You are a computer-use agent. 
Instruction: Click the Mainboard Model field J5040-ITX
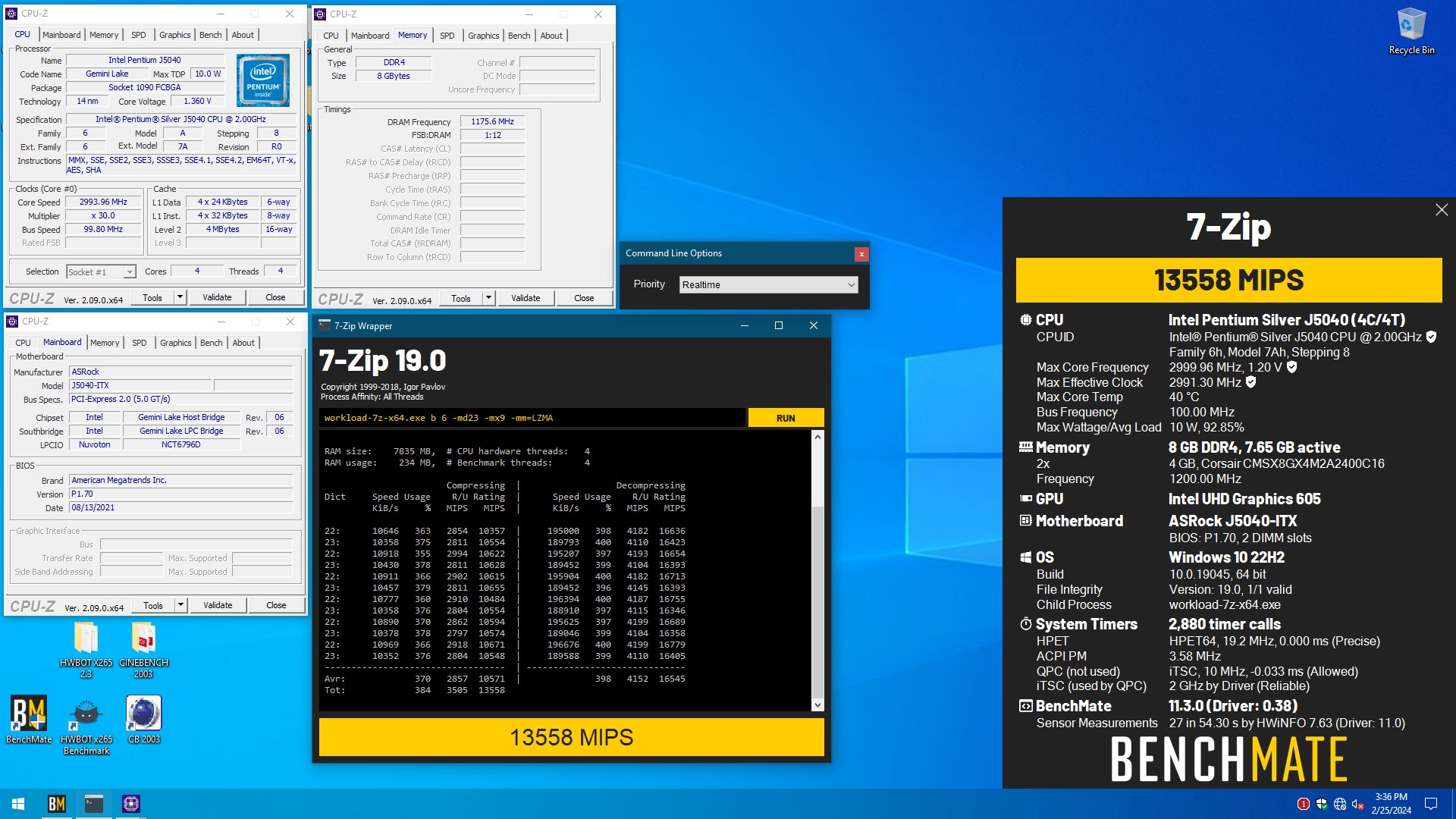140,385
